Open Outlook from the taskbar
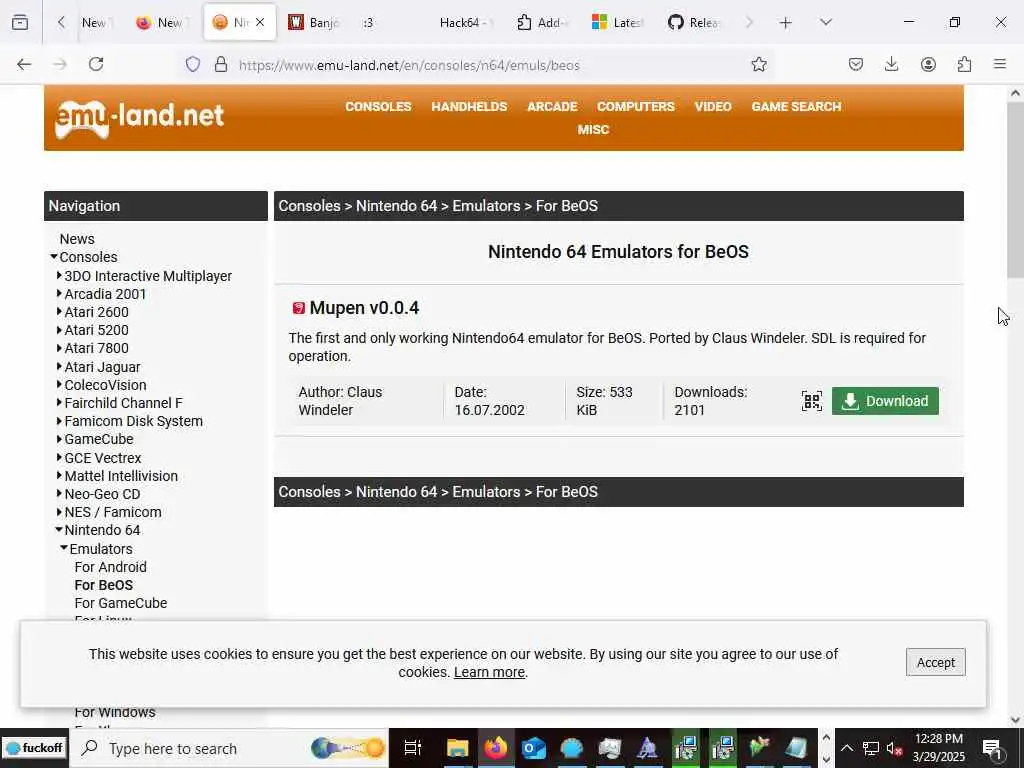 534,748
